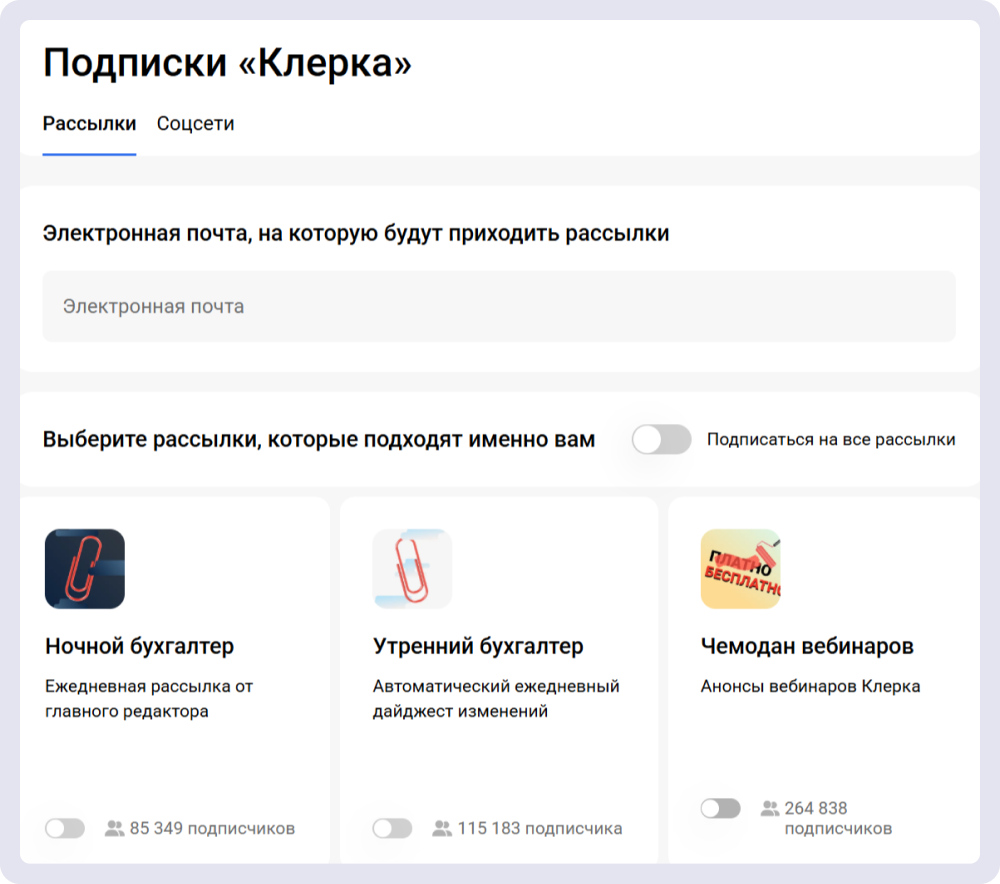This screenshot has height=884, width=1000.
Task: Click the Утренний бухгалтер card title
Action: 476,645
